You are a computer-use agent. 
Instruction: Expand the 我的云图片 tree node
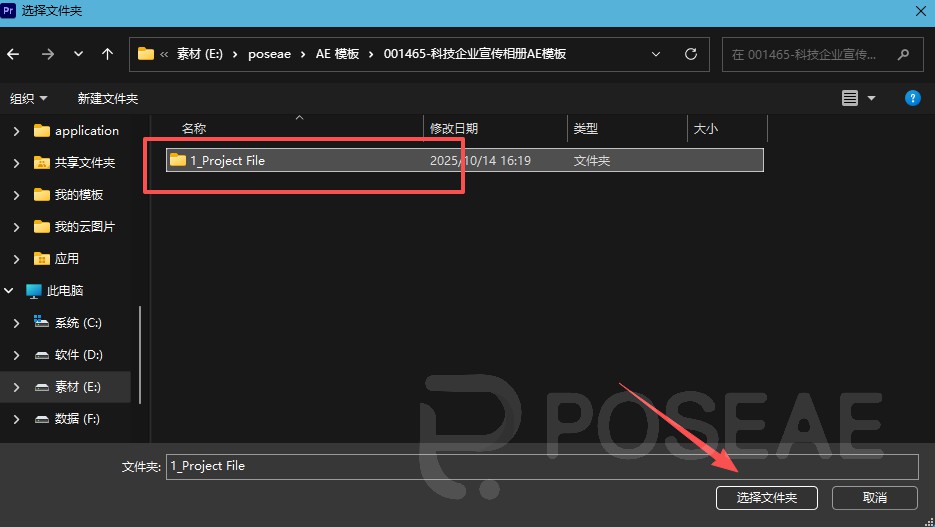click(16, 227)
